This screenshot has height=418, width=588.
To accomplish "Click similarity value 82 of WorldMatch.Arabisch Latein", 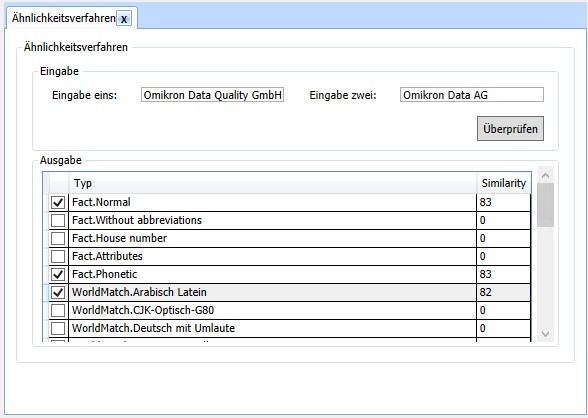I will point(485,292).
